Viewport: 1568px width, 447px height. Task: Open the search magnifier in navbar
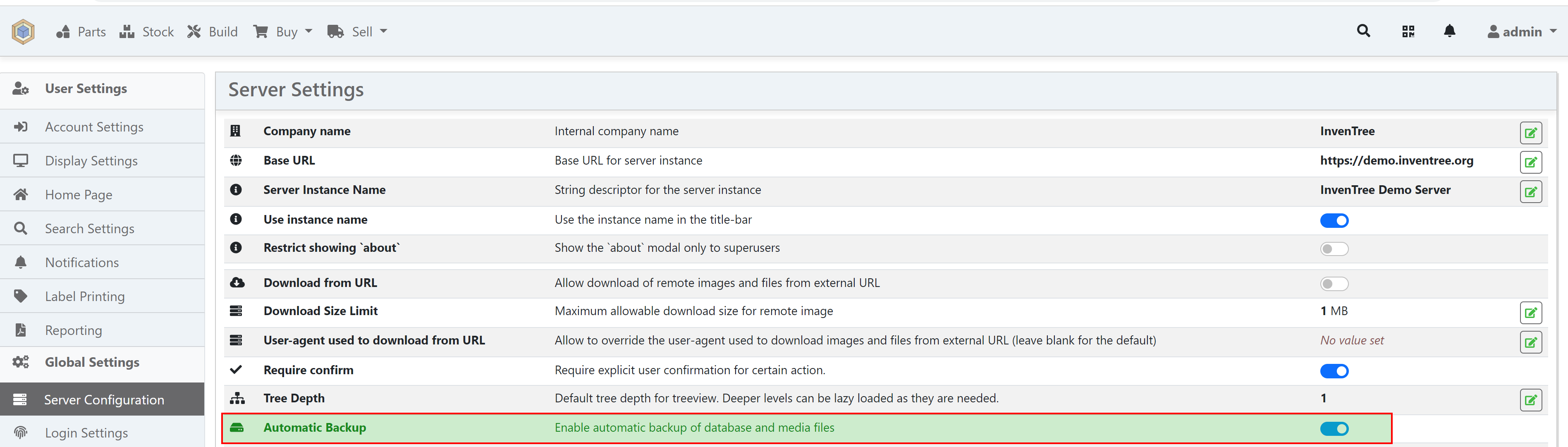tap(1363, 31)
